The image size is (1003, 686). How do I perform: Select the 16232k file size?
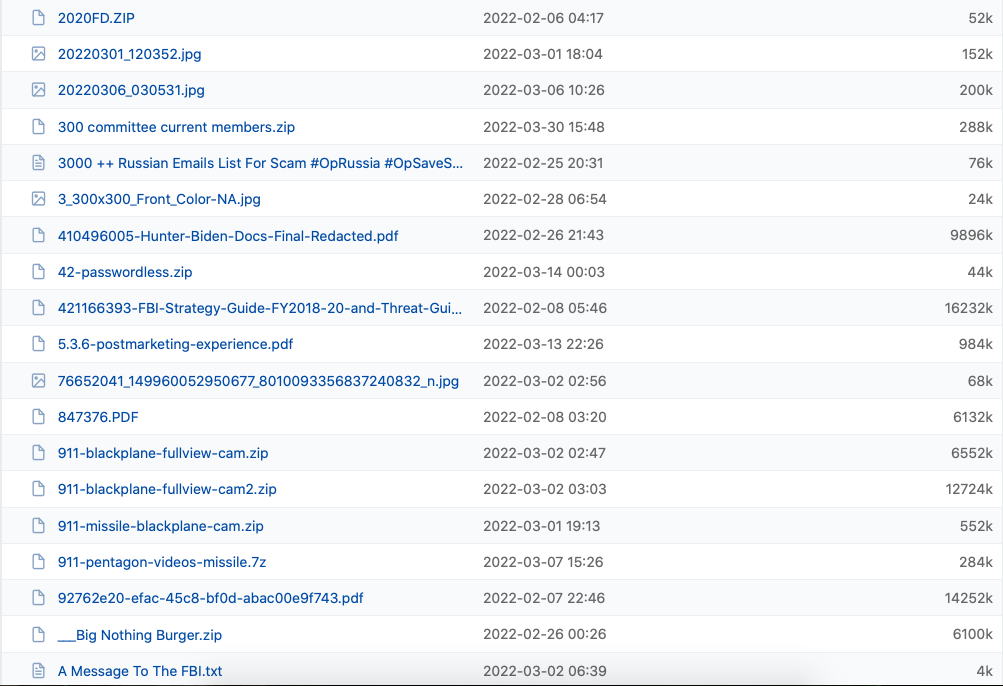pyautogui.click(x=968, y=308)
